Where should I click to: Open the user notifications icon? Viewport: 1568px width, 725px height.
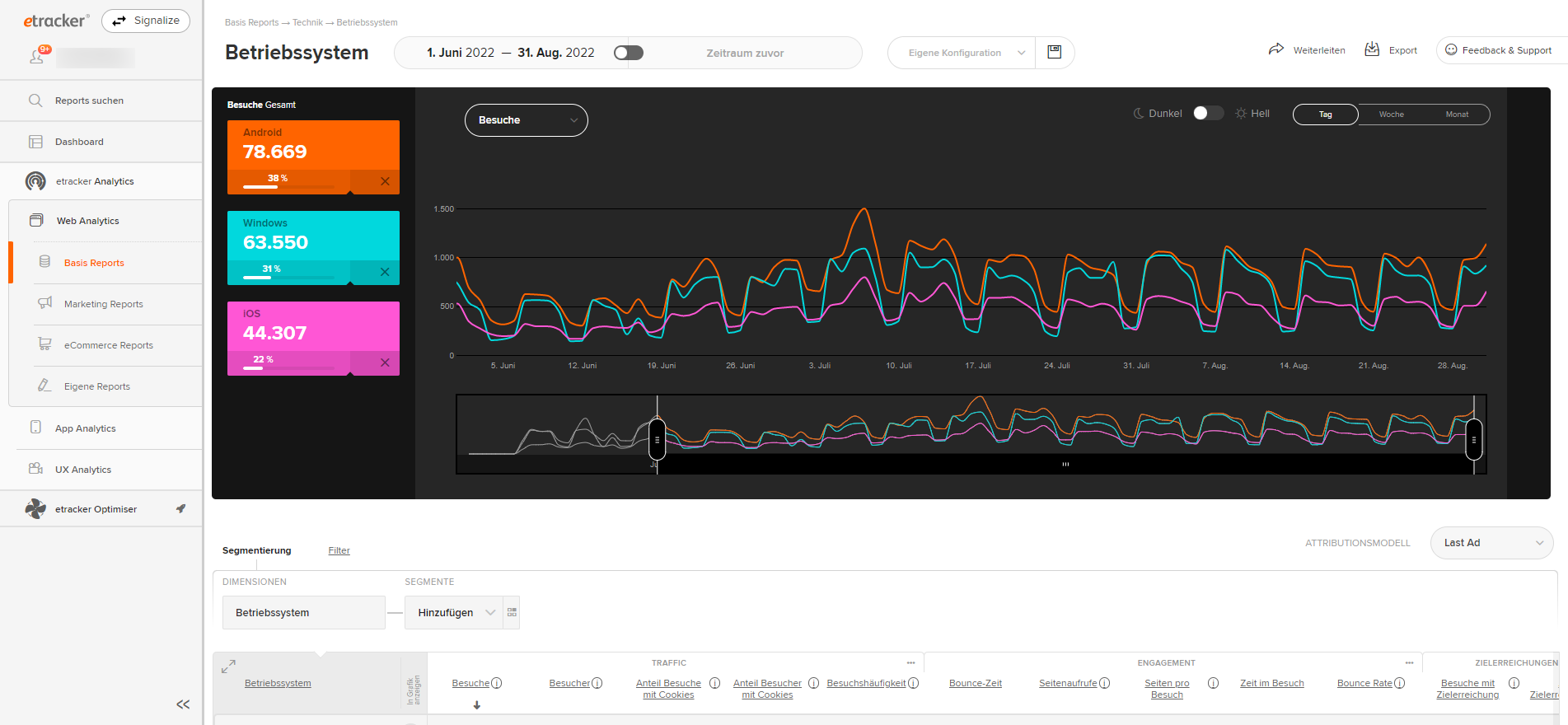pyautogui.click(x=38, y=56)
